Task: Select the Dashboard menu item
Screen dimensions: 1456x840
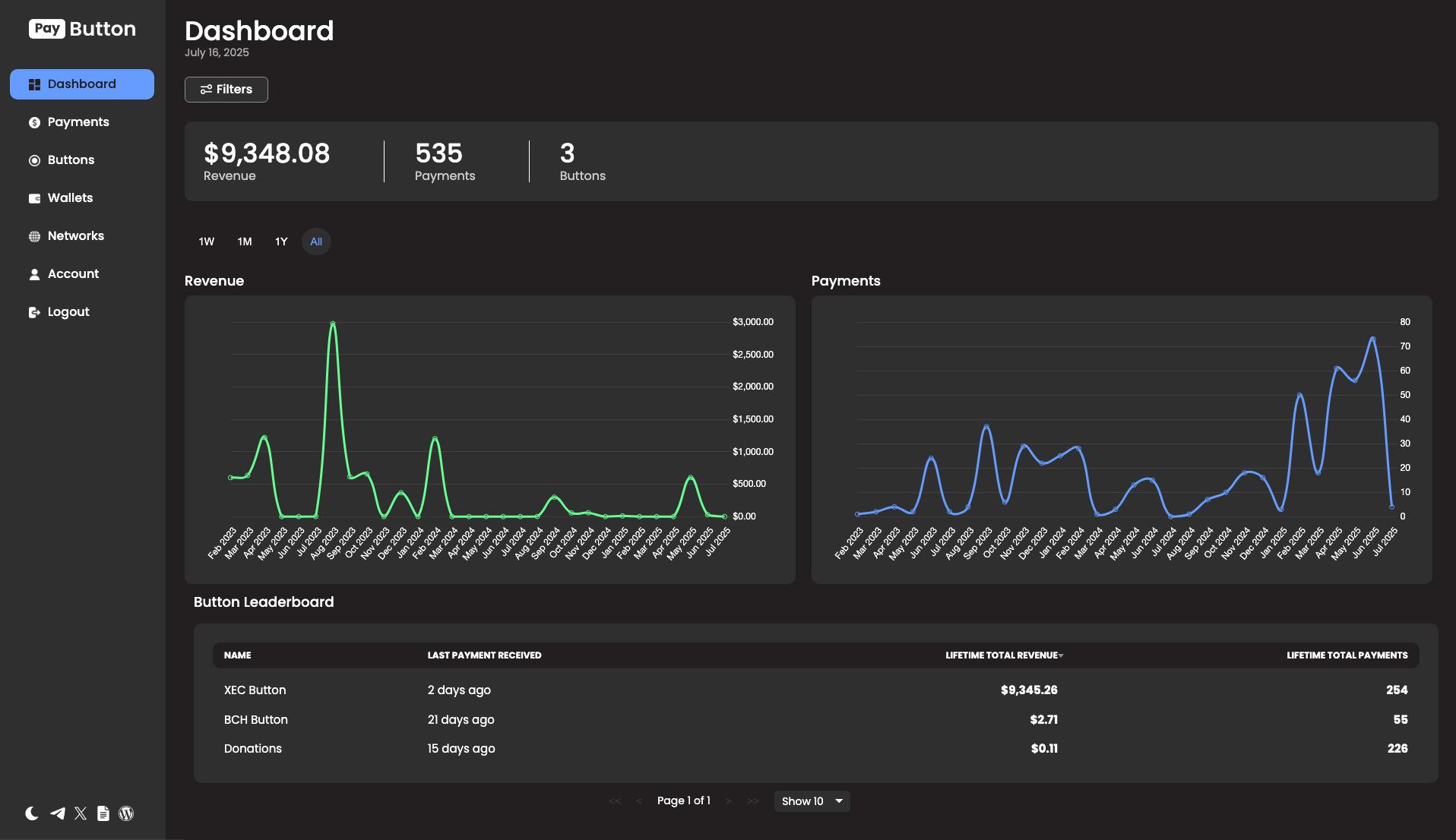Action: 81,84
